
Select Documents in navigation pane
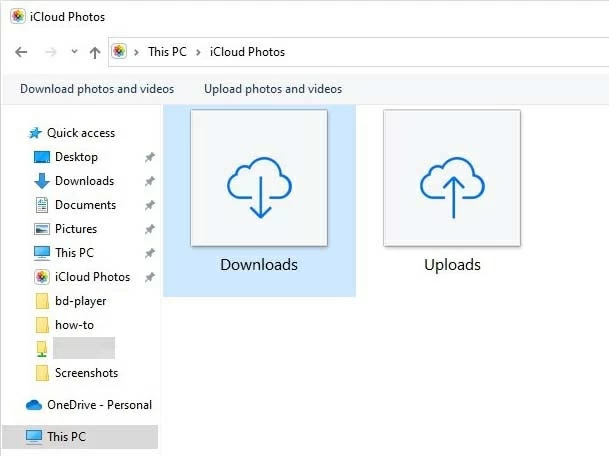pos(85,205)
